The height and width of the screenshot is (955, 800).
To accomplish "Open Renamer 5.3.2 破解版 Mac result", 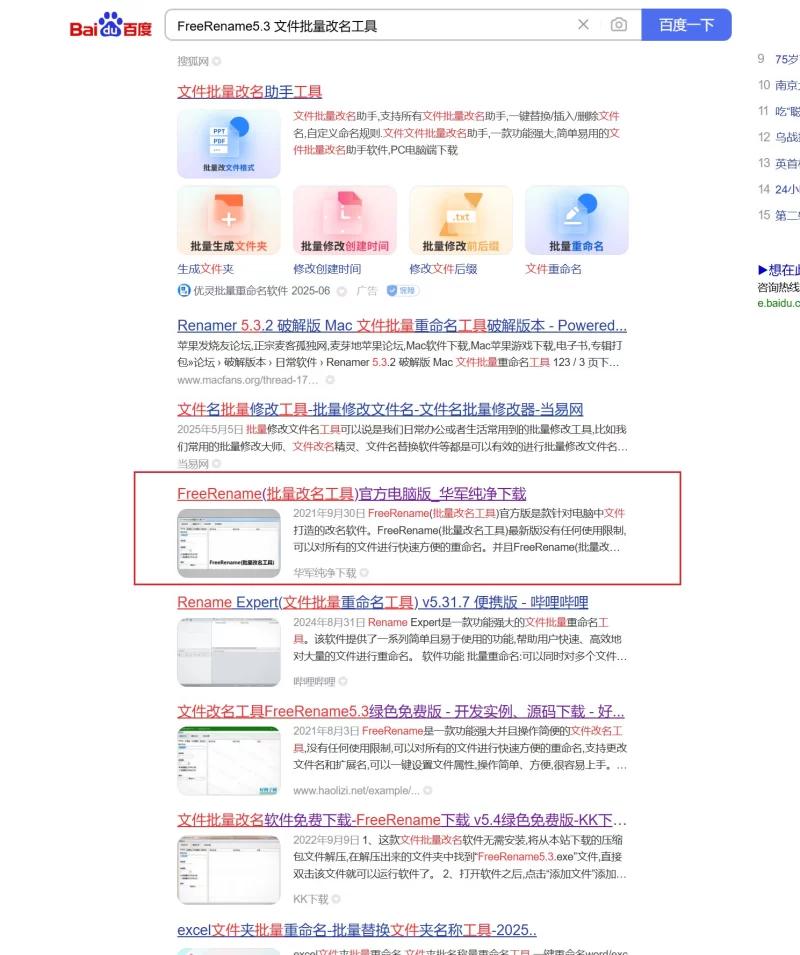I will point(402,325).
